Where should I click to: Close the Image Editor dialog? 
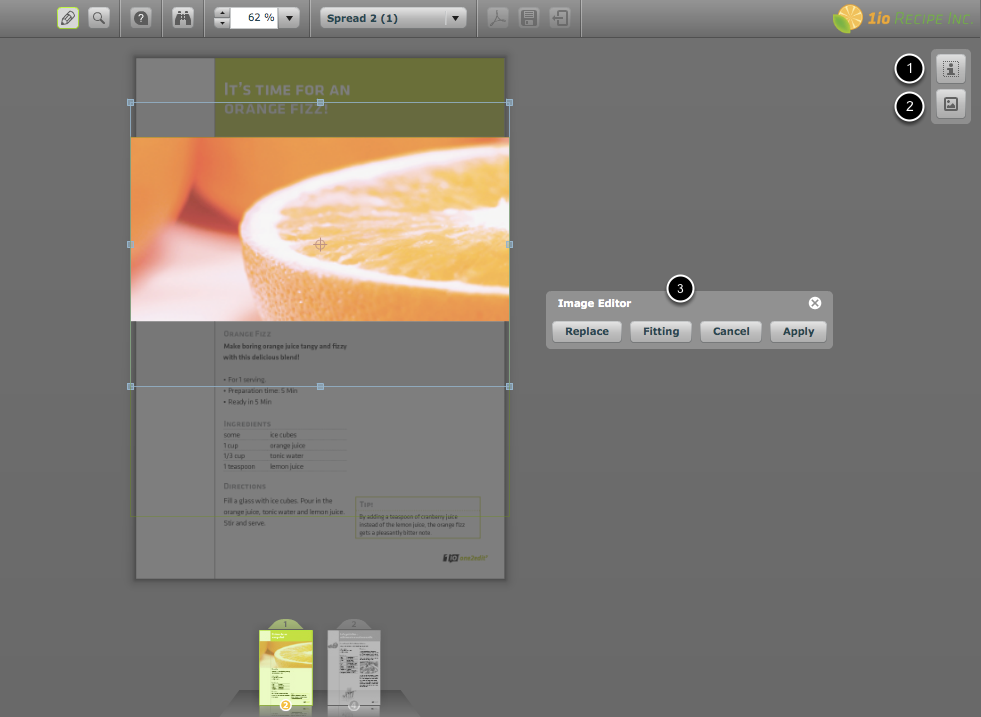[x=814, y=303]
